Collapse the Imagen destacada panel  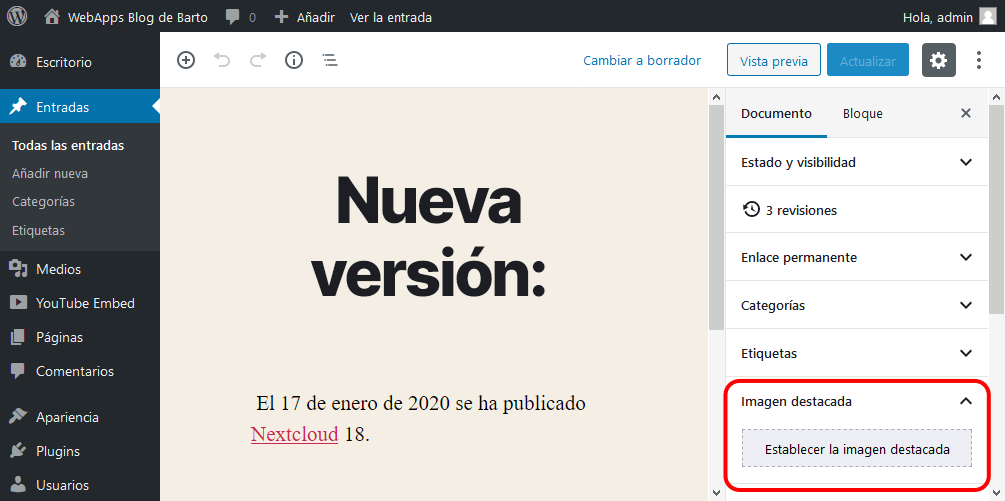(x=965, y=401)
